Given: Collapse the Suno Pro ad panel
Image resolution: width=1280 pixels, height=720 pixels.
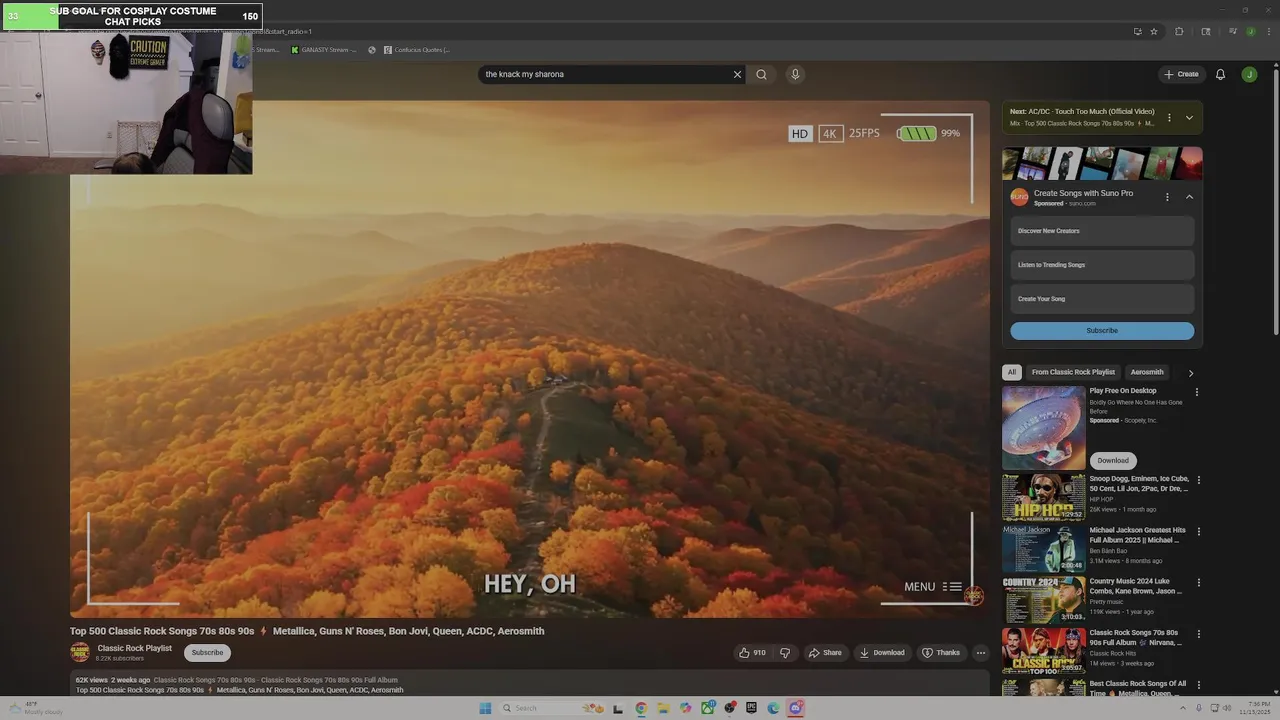Looking at the screenshot, I should point(1189,197).
